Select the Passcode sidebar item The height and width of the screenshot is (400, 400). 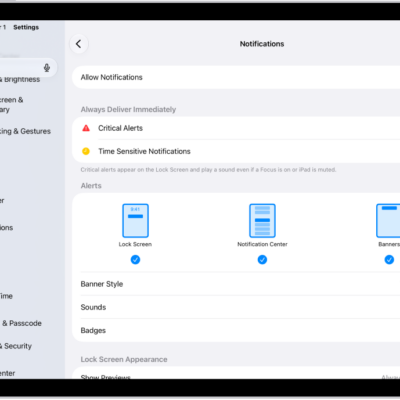click(x=21, y=323)
